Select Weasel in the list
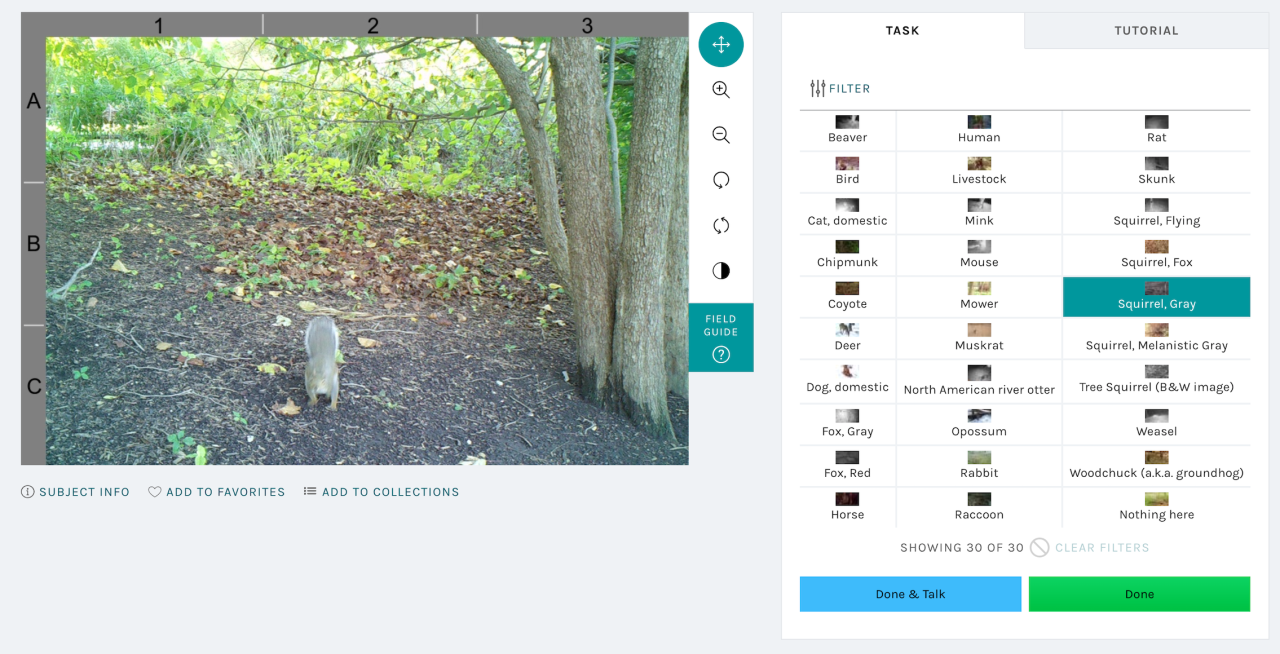This screenshot has width=1280, height=654. pos(1156,424)
